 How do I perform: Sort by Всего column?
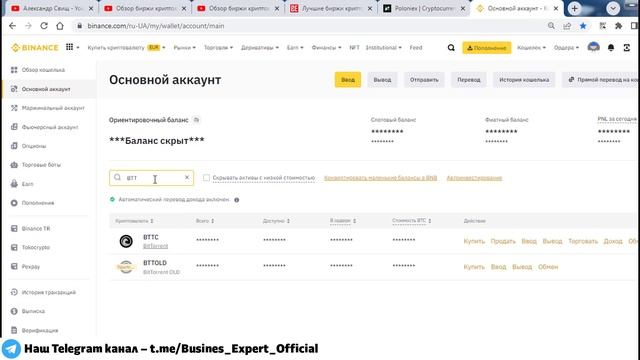click(205, 221)
